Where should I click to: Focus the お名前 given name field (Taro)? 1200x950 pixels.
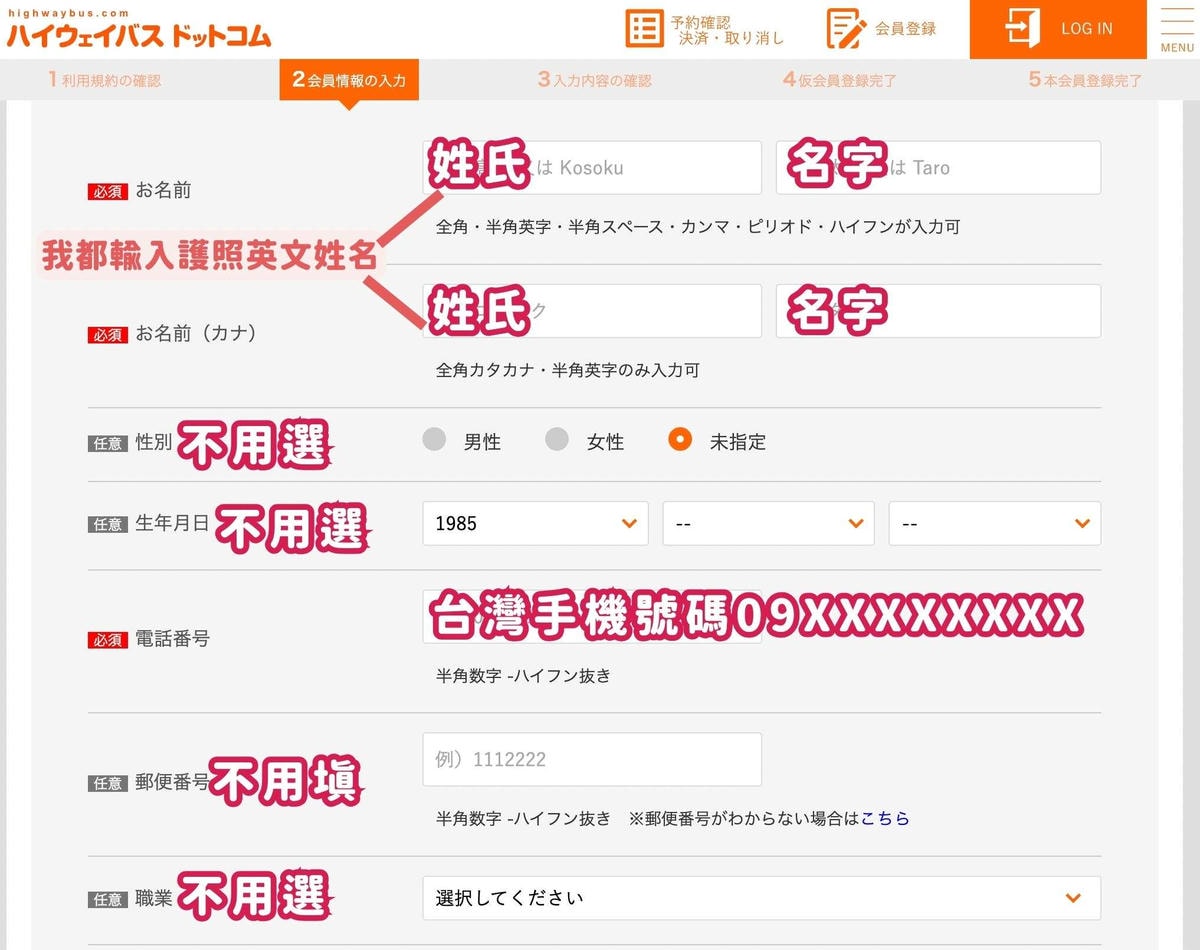(x=938, y=167)
